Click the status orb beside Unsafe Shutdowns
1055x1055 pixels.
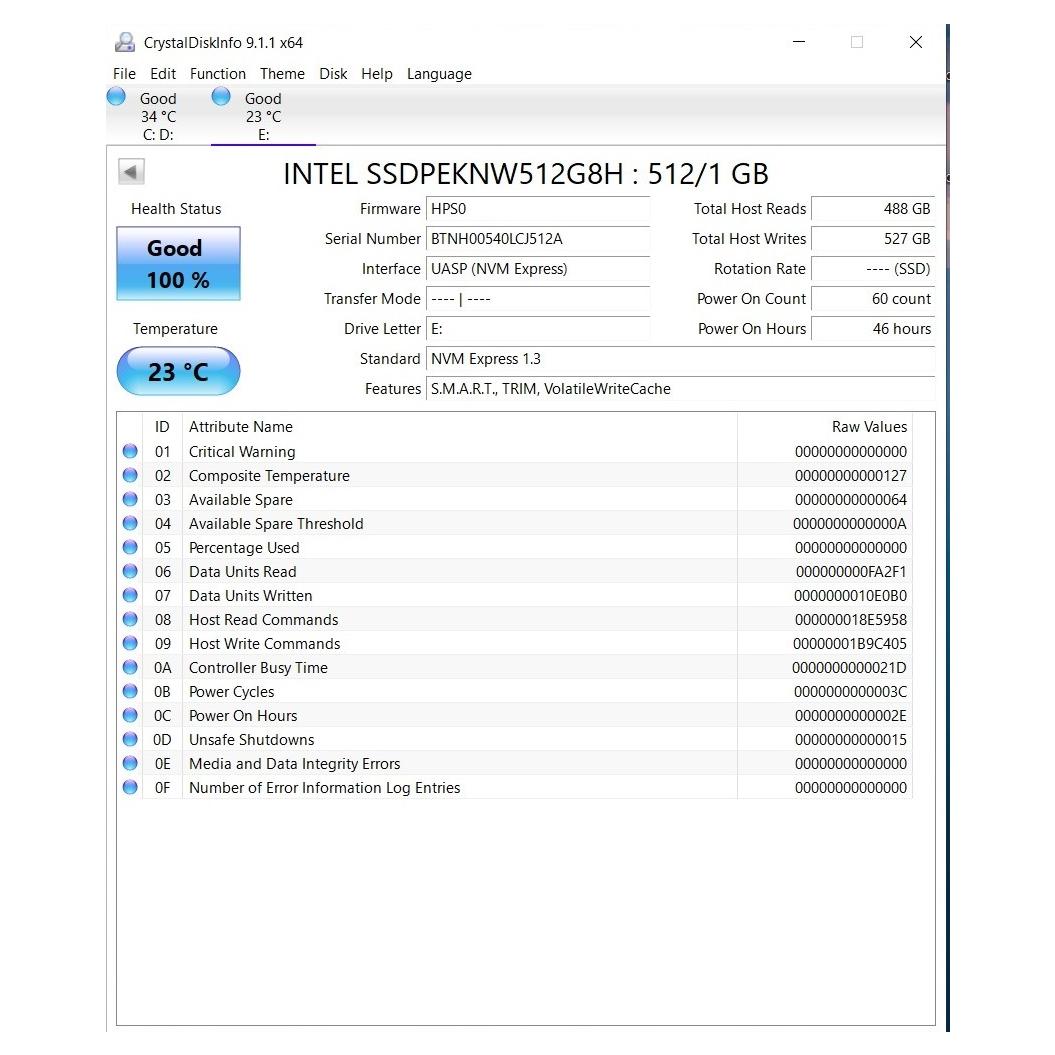(x=130, y=740)
